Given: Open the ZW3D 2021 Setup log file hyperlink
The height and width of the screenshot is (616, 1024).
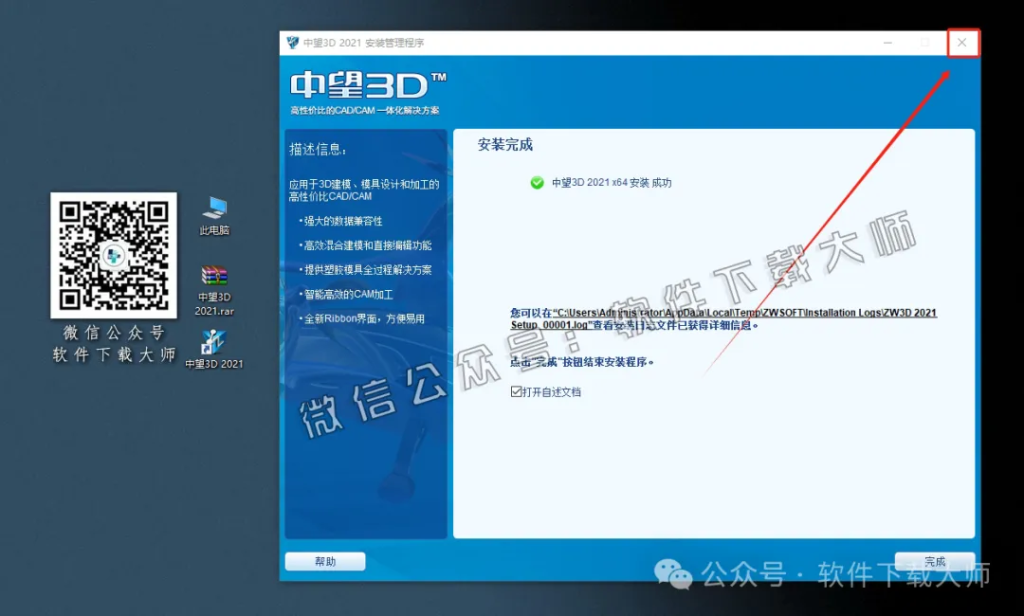Looking at the screenshot, I should pos(720,312).
